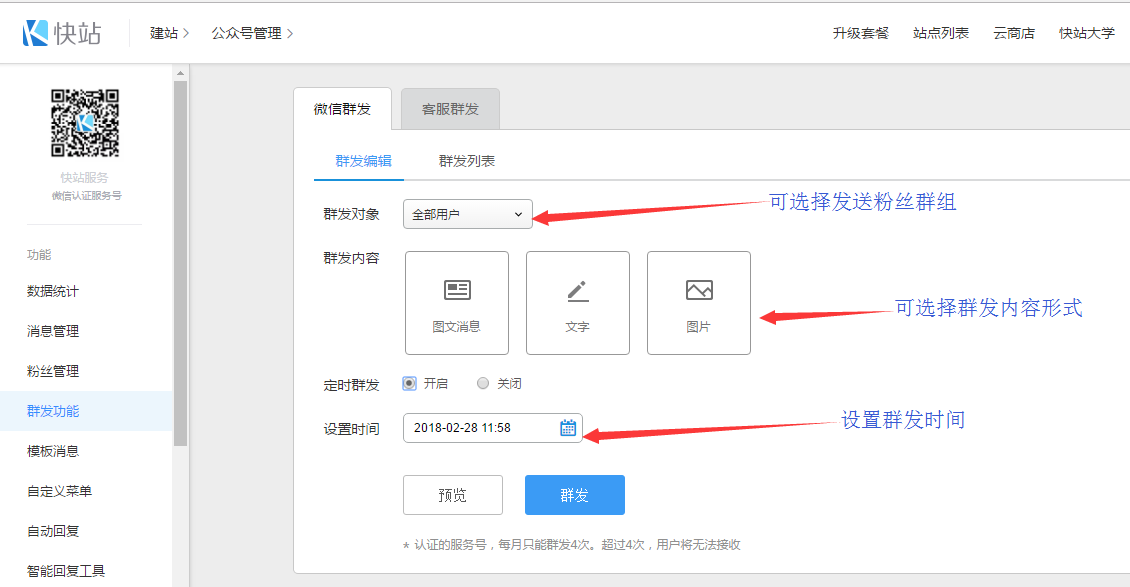Open the 群发对象 全部用户 dropdown
Image resolution: width=1130 pixels, height=587 pixels.
point(467,214)
